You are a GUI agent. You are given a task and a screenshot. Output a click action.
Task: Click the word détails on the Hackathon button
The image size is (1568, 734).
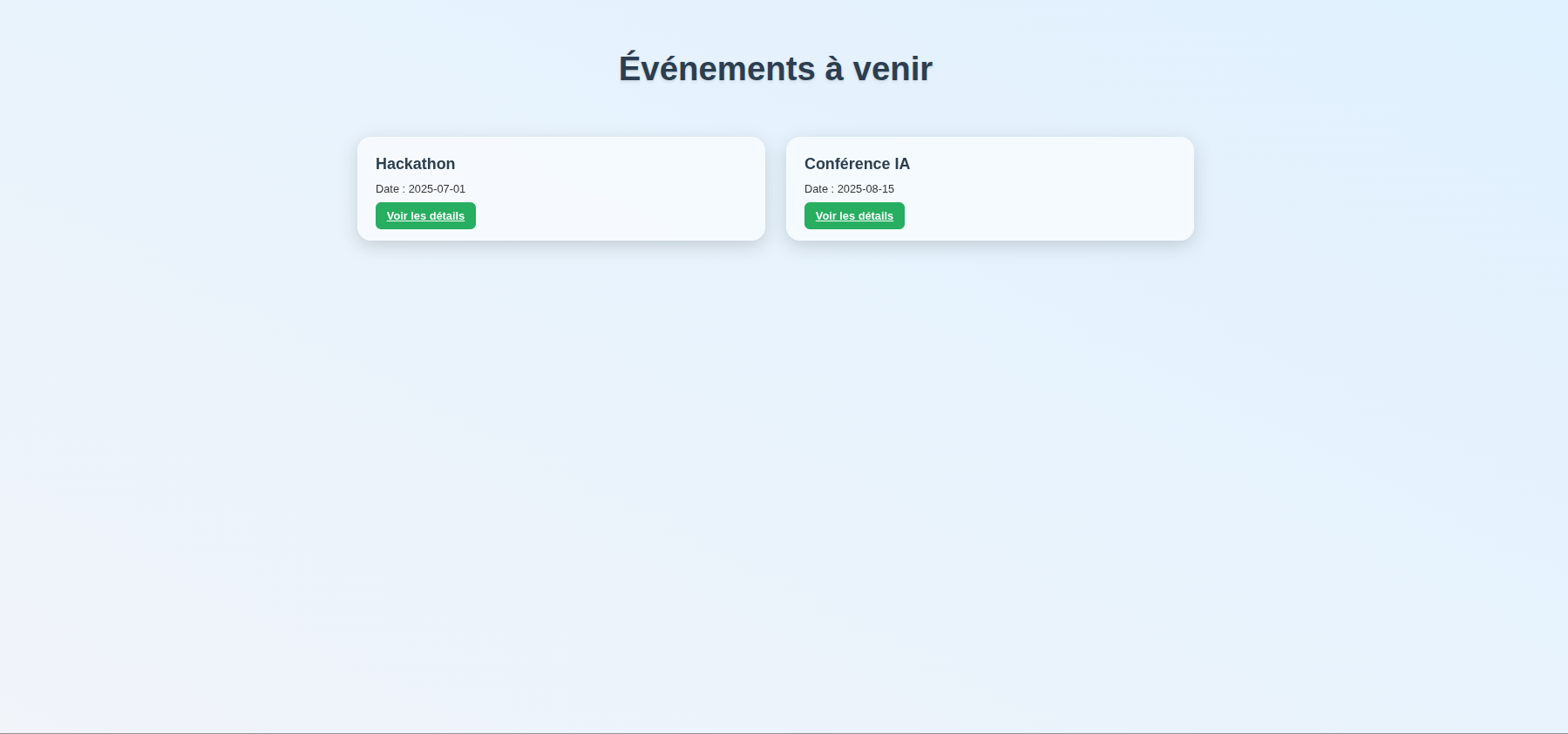click(447, 216)
